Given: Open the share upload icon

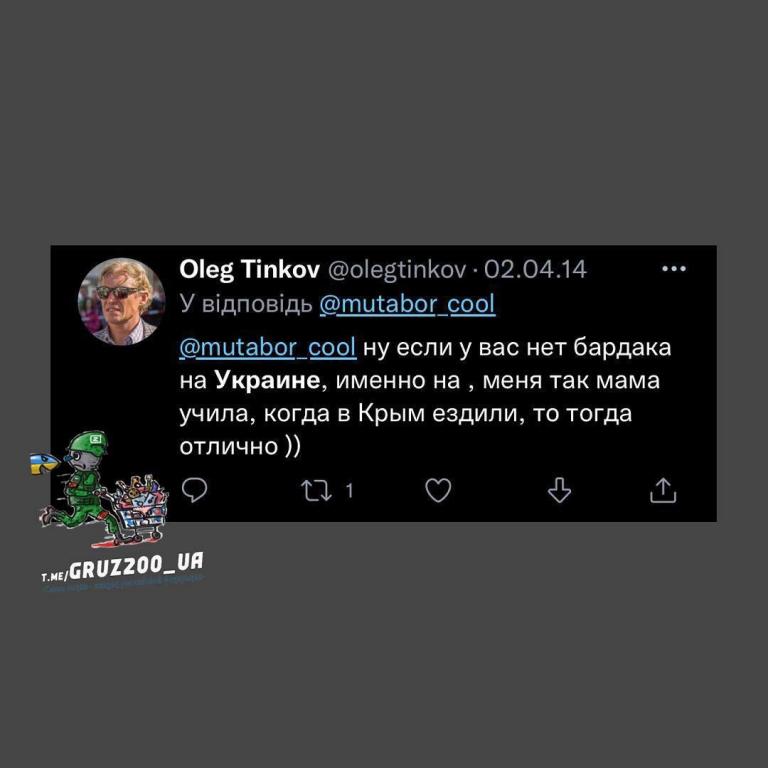Looking at the screenshot, I should click(663, 490).
